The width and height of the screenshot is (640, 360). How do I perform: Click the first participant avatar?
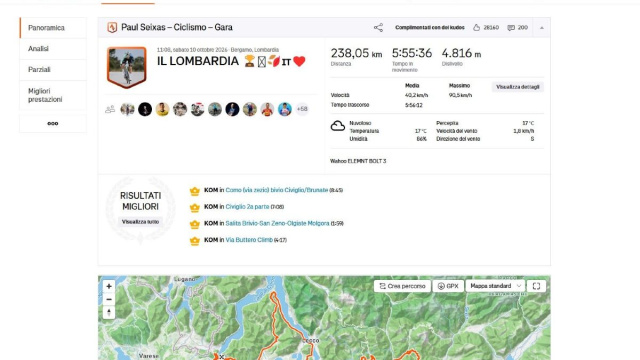pyautogui.click(x=127, y=109)
